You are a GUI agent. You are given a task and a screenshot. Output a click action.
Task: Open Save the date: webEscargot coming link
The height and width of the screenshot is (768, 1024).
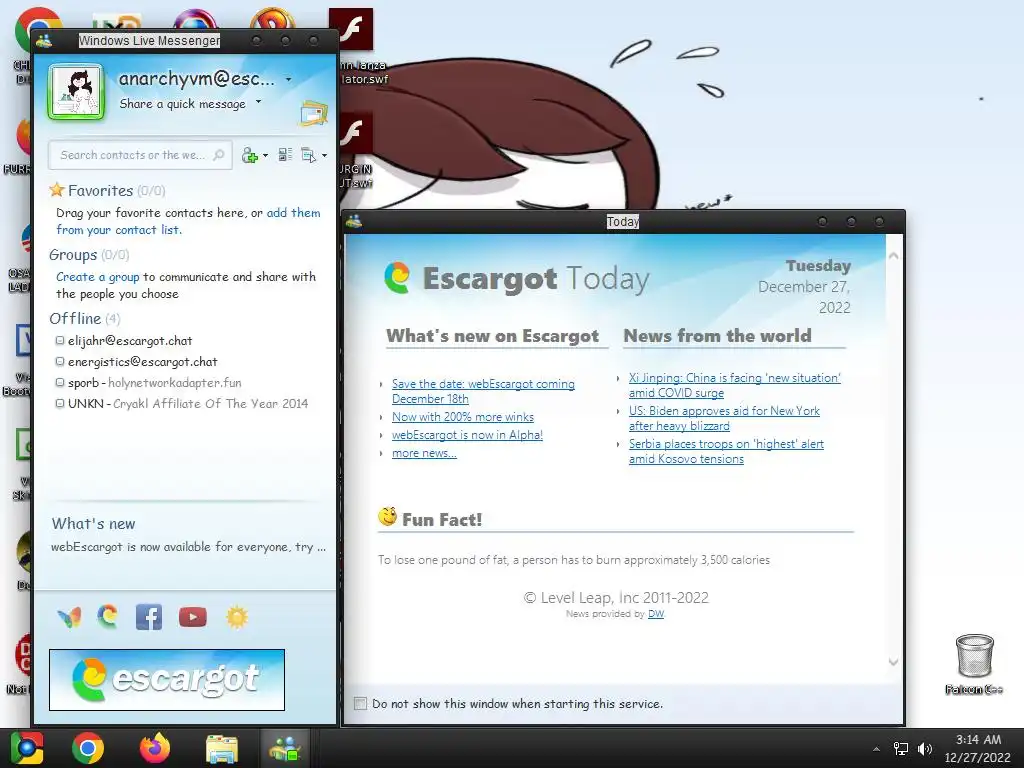pyautogui.click(x=483, y=391)
